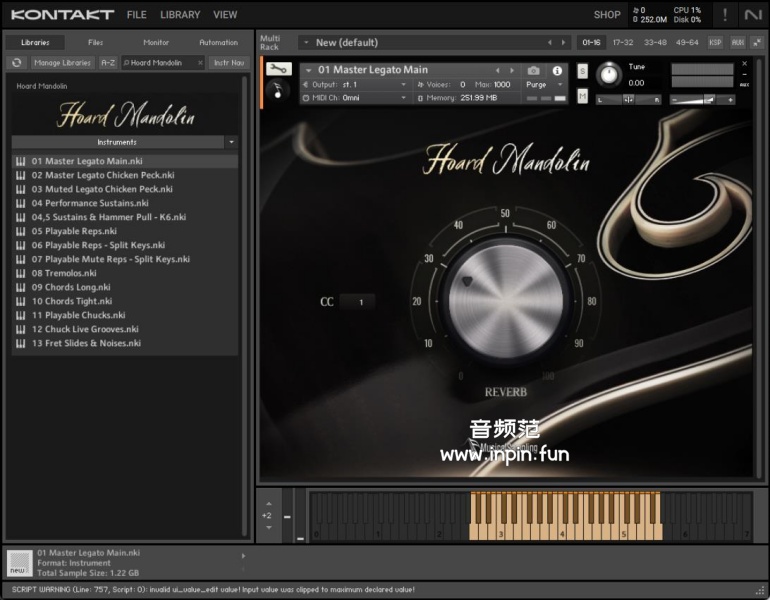Minimize the rack view icon
The width and height of the screenshot is (770, 600).
(x=756, y=42)
